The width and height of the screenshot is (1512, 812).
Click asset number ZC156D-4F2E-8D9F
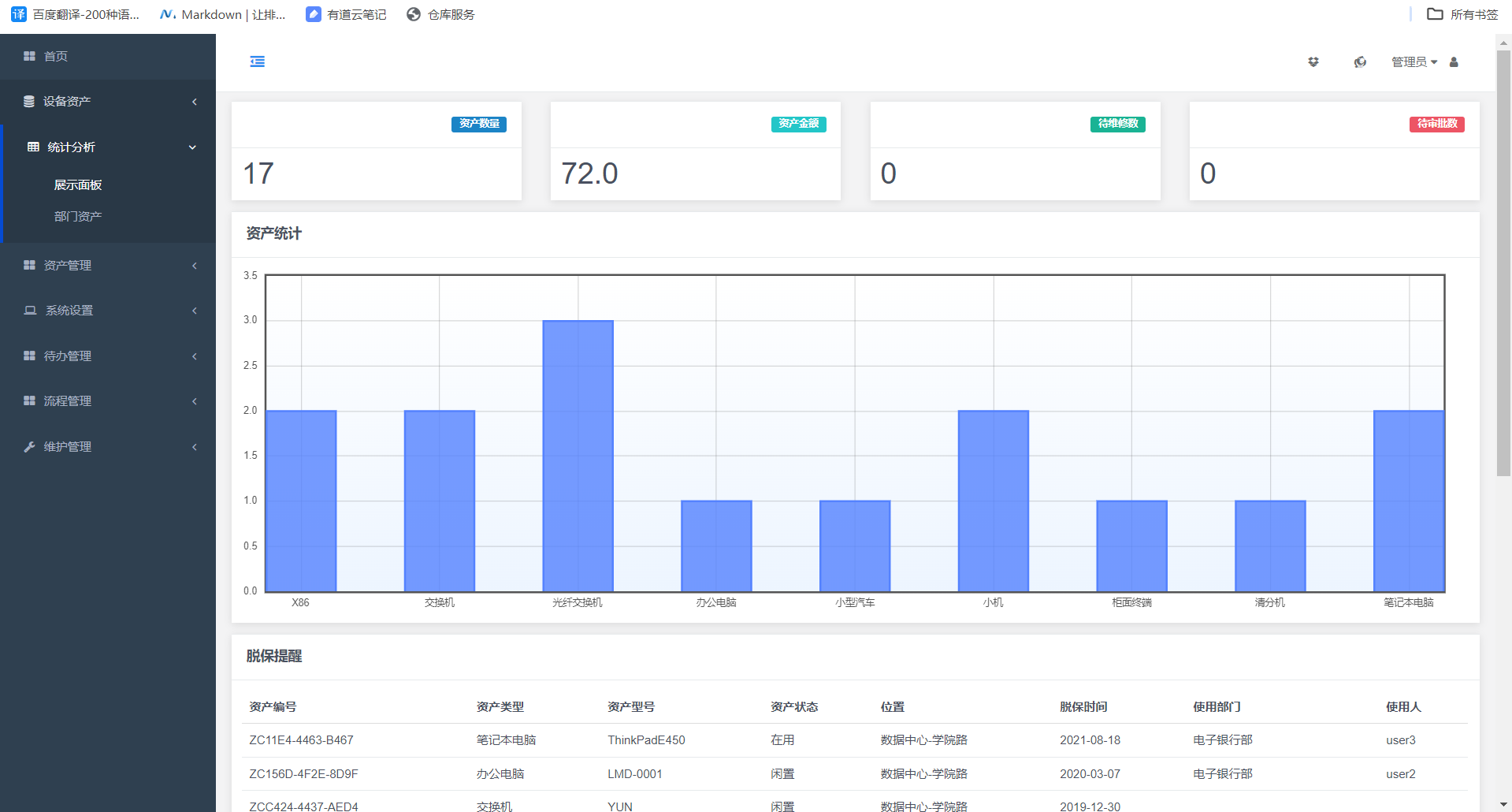click(303, 774)
